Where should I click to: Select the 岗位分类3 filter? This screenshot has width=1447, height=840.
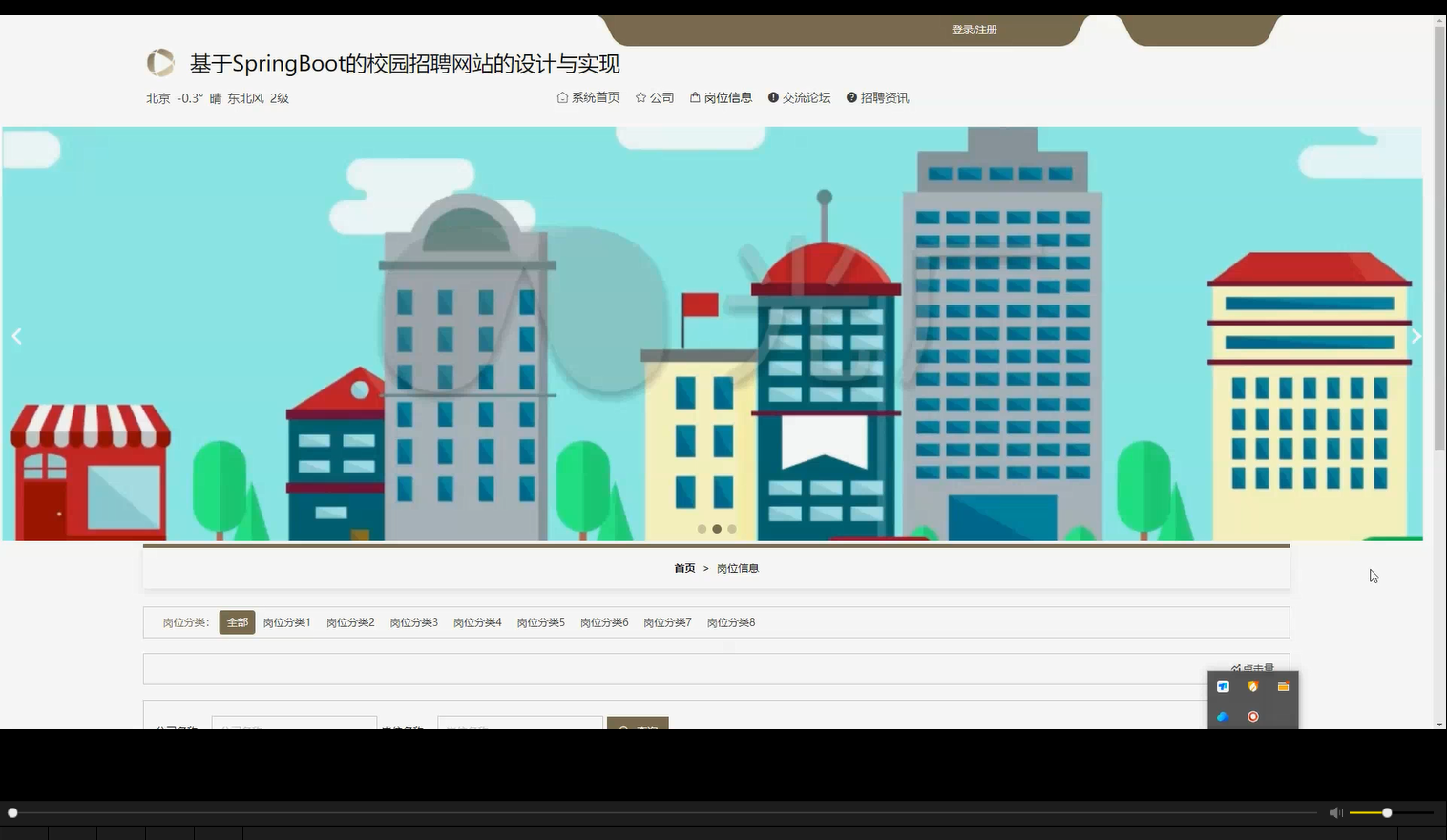413,621
